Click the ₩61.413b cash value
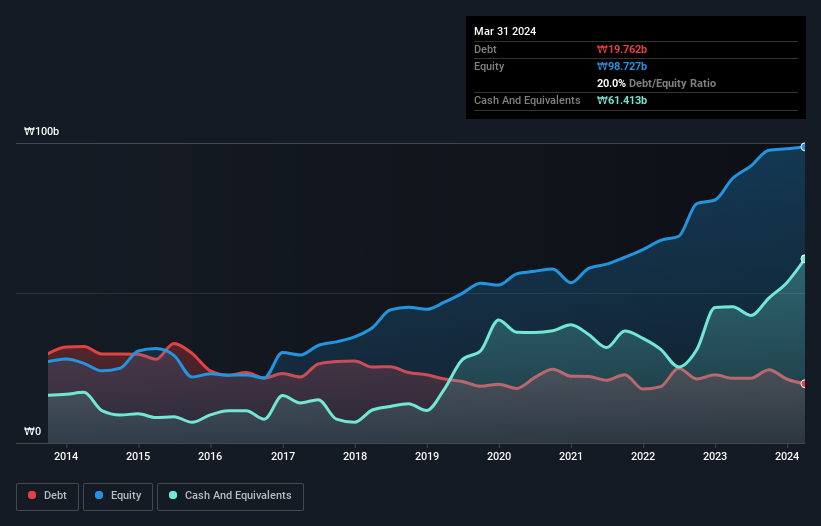Screen dimensions: 821x526 622,100
